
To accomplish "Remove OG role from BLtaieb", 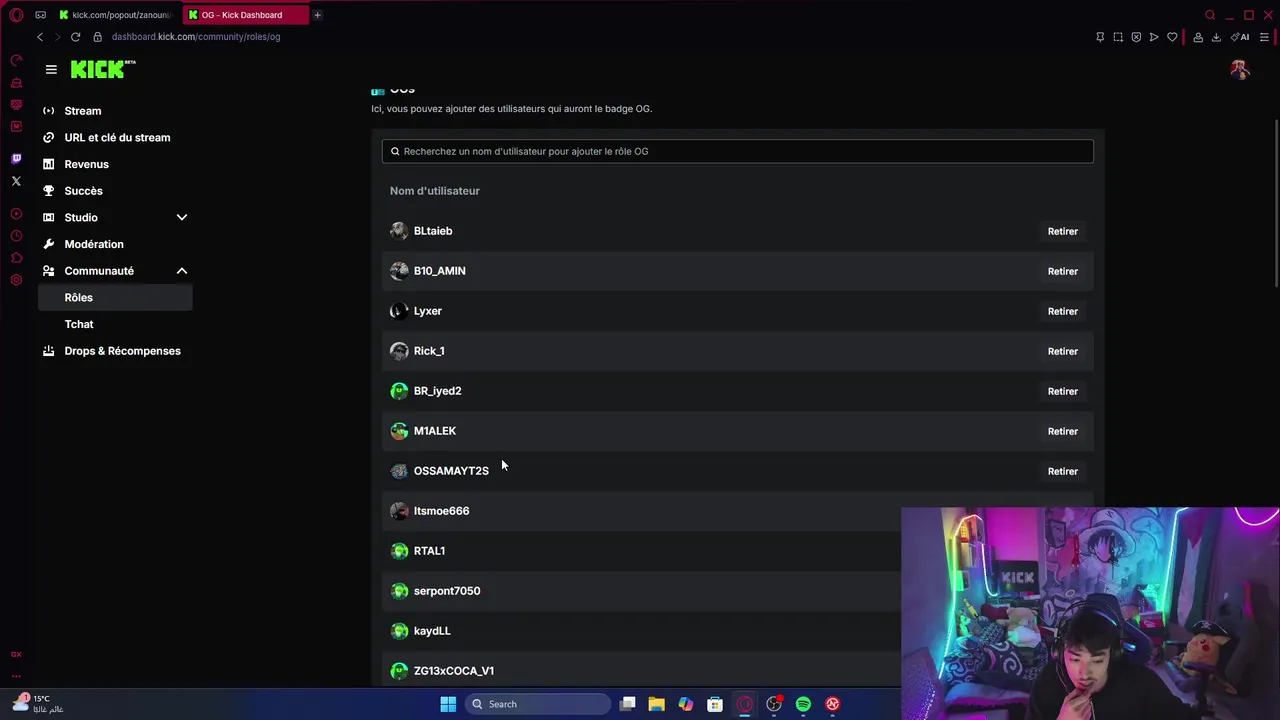I will [x=1062, y=231].
